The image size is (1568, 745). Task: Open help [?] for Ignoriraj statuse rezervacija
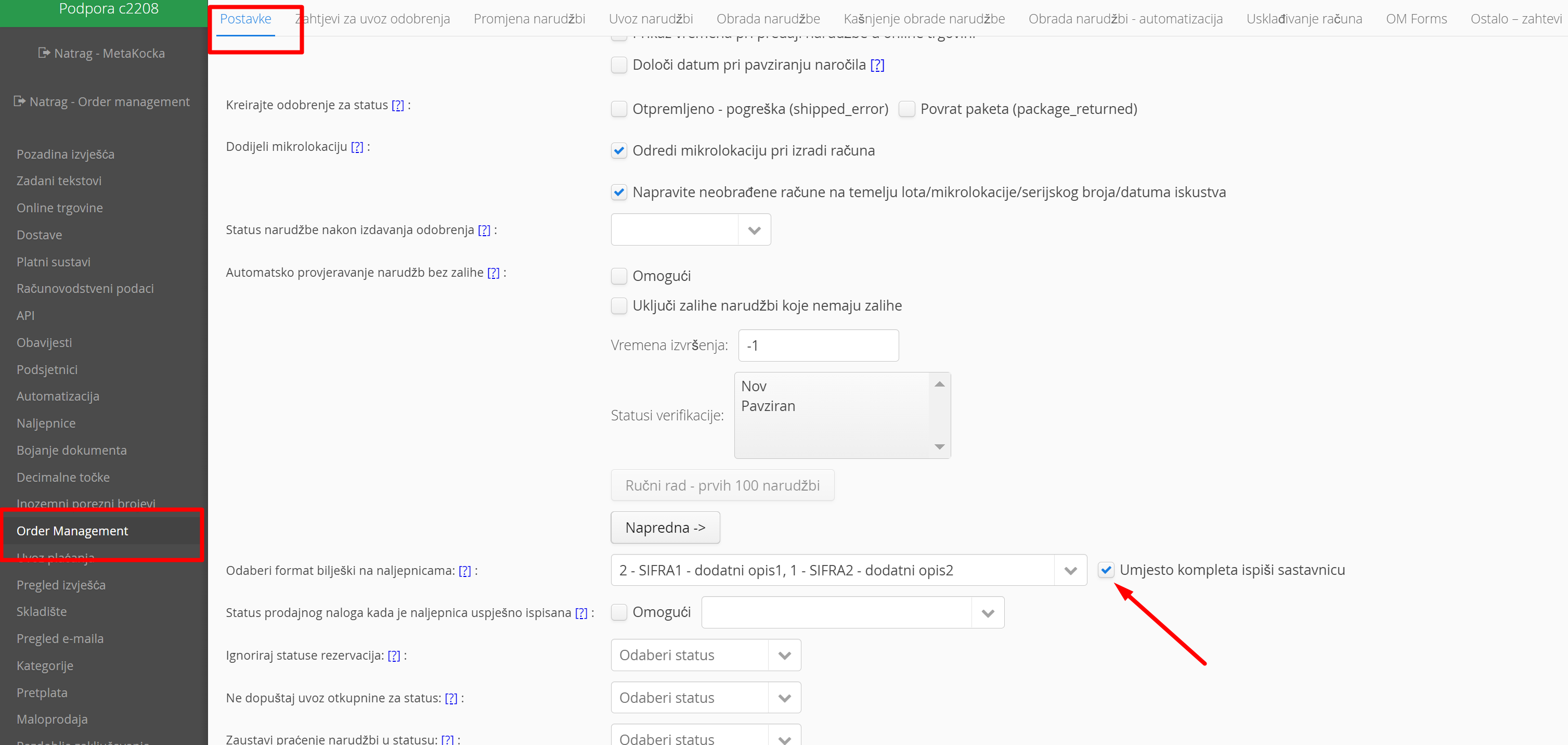click(x=394, y=656)
